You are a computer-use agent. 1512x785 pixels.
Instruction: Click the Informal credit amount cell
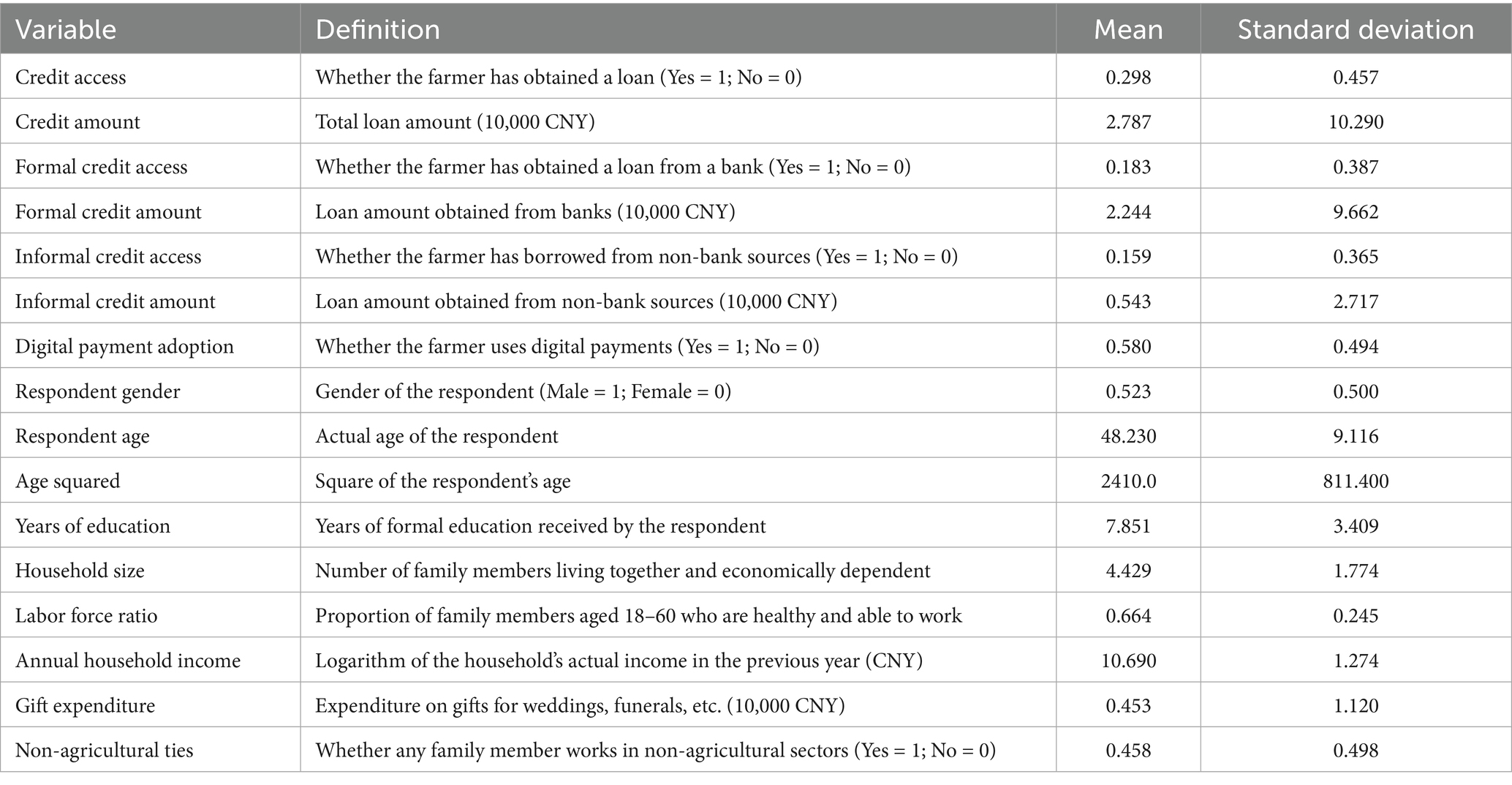point(115,301)
